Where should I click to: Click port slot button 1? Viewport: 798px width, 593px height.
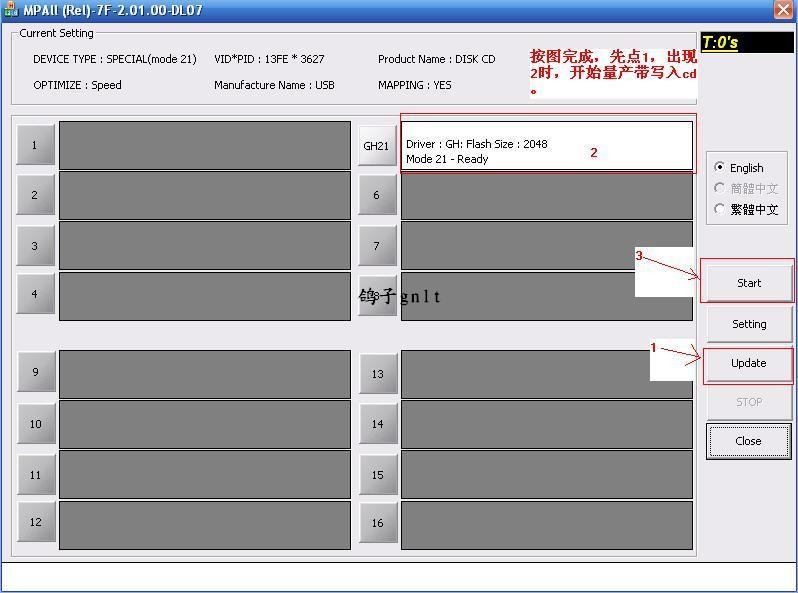click(35, 145)
